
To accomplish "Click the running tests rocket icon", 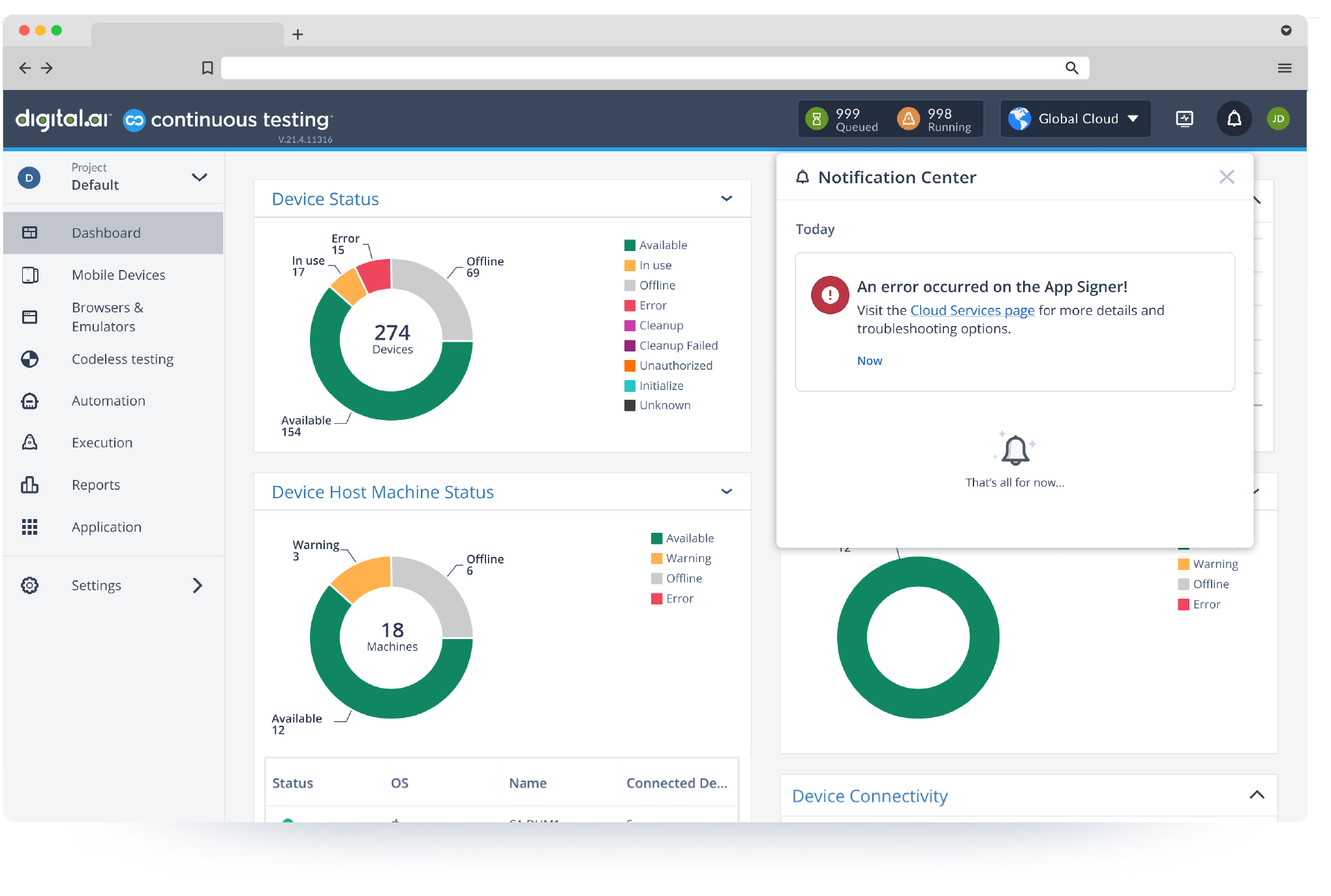I will pos(908,119).
